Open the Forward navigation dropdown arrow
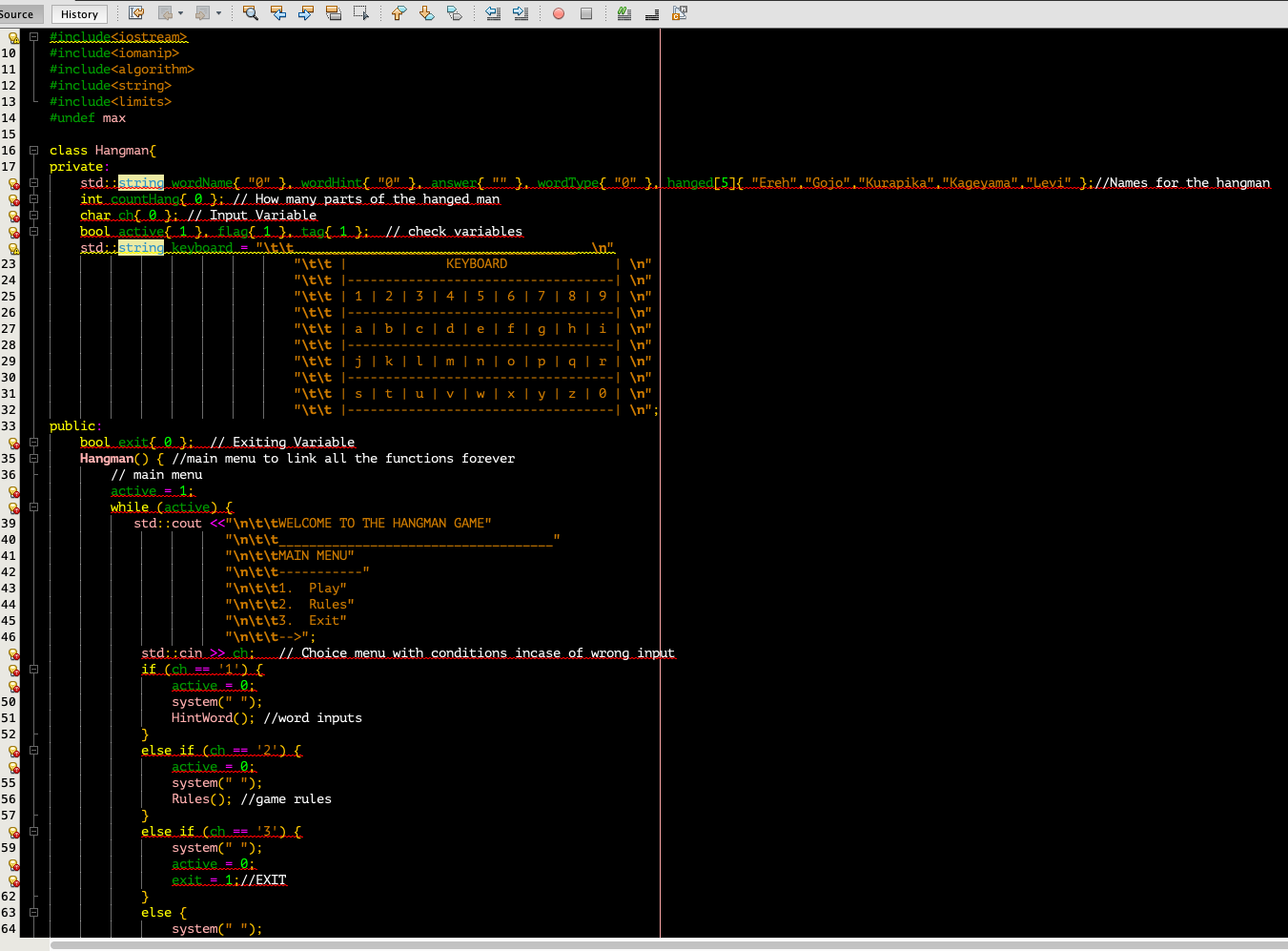The image size is (1288, 951). pos(218,13)
